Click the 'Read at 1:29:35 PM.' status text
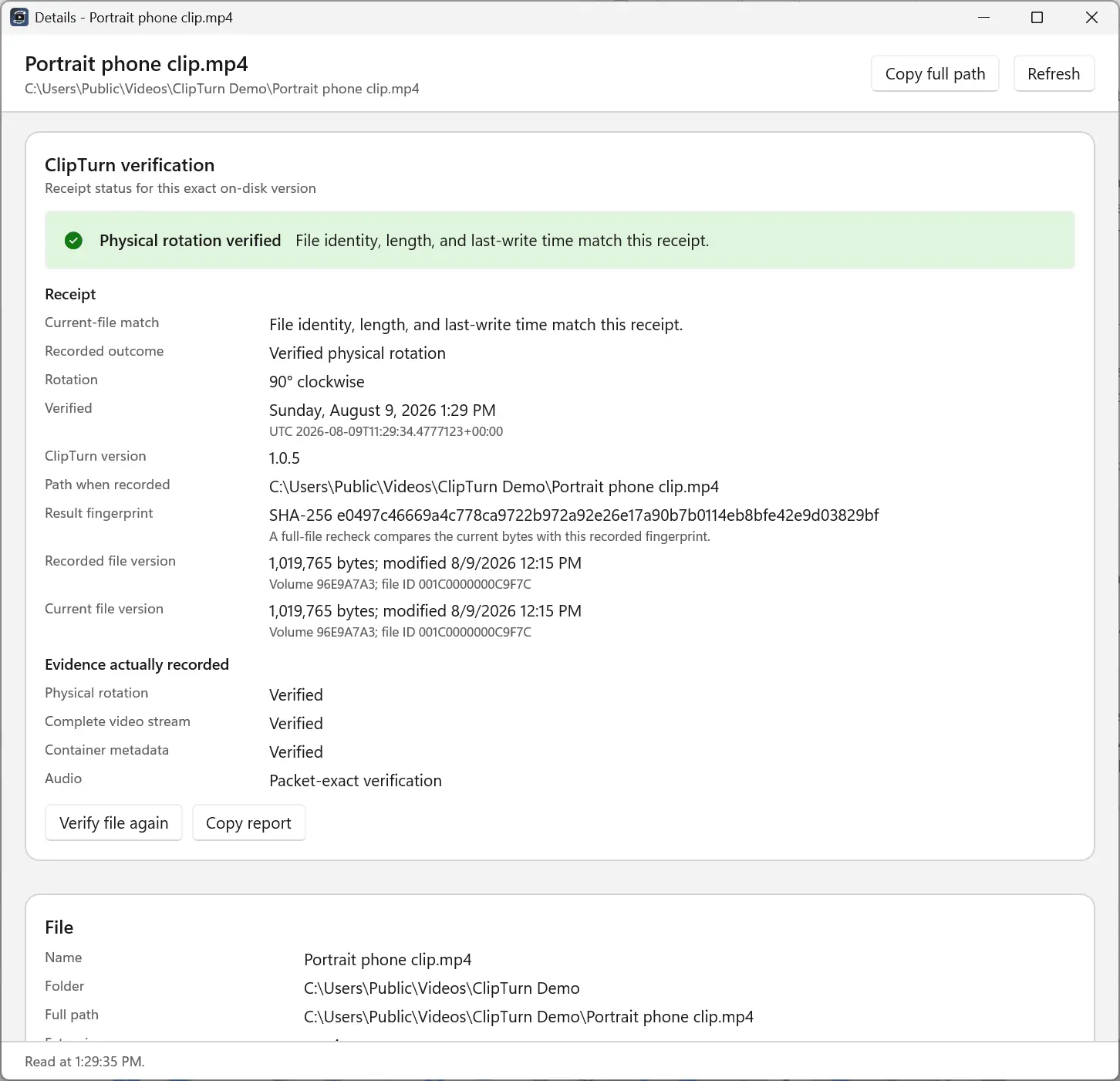This screenshot has height=1081, width=1120. click(85, 1062)
